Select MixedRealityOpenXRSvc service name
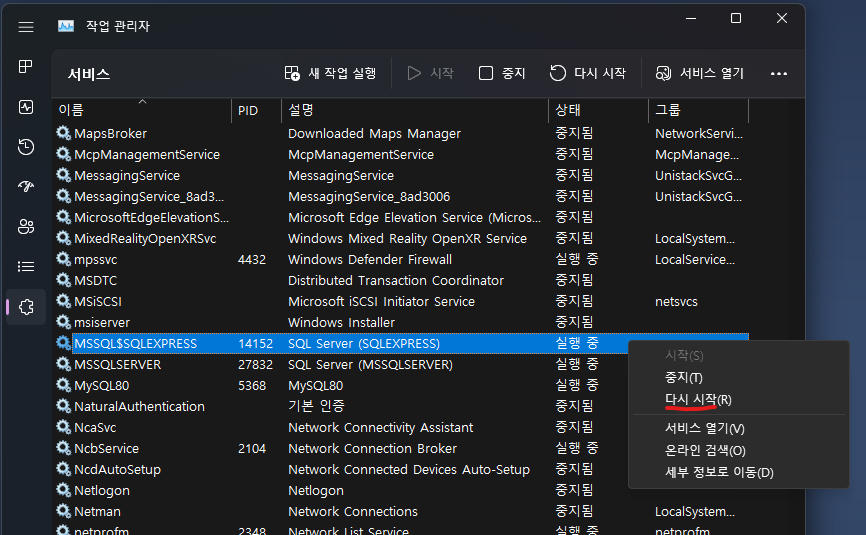Screen dimensions: 866x535 click(x=145, y=239)
